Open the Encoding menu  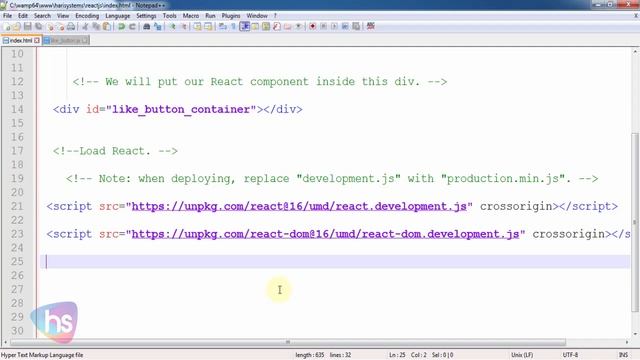[x=87, y=16]
